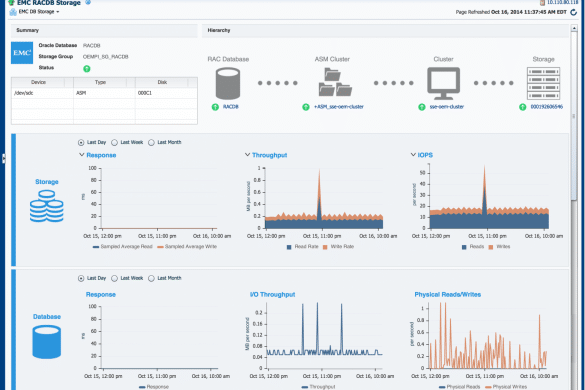585x390 pixels.
Task: Click the Storage rack icon
Action: 544,83
